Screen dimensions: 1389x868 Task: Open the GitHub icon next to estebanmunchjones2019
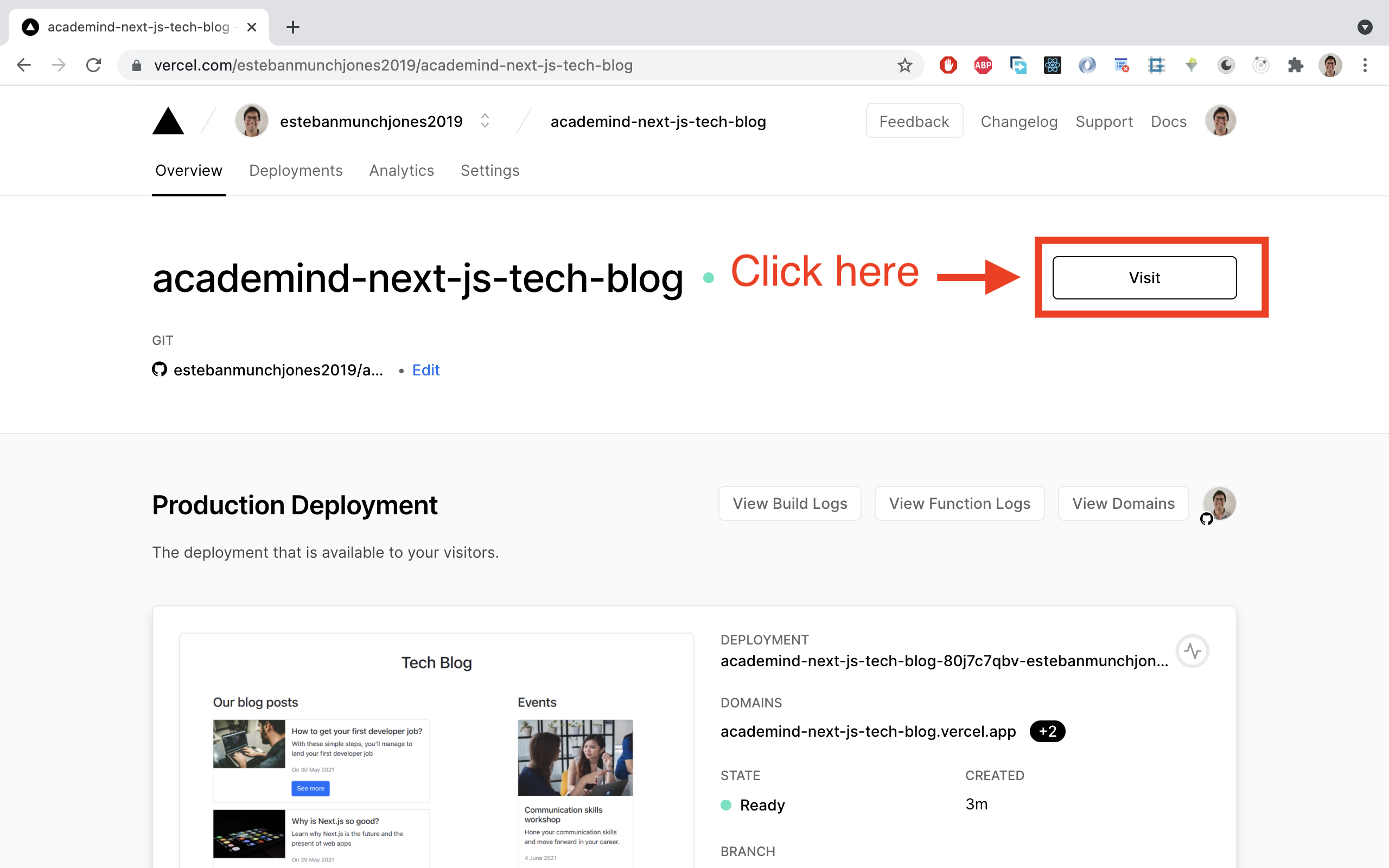pos(159,369)
